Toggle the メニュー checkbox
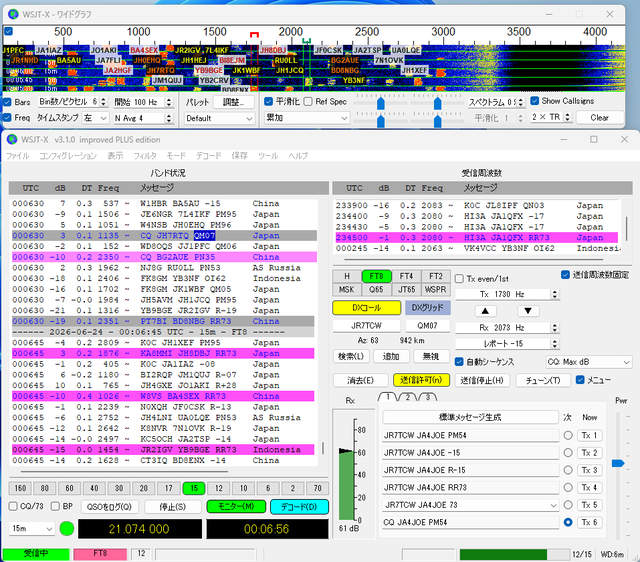640x562 pixels. click(580, 380)
